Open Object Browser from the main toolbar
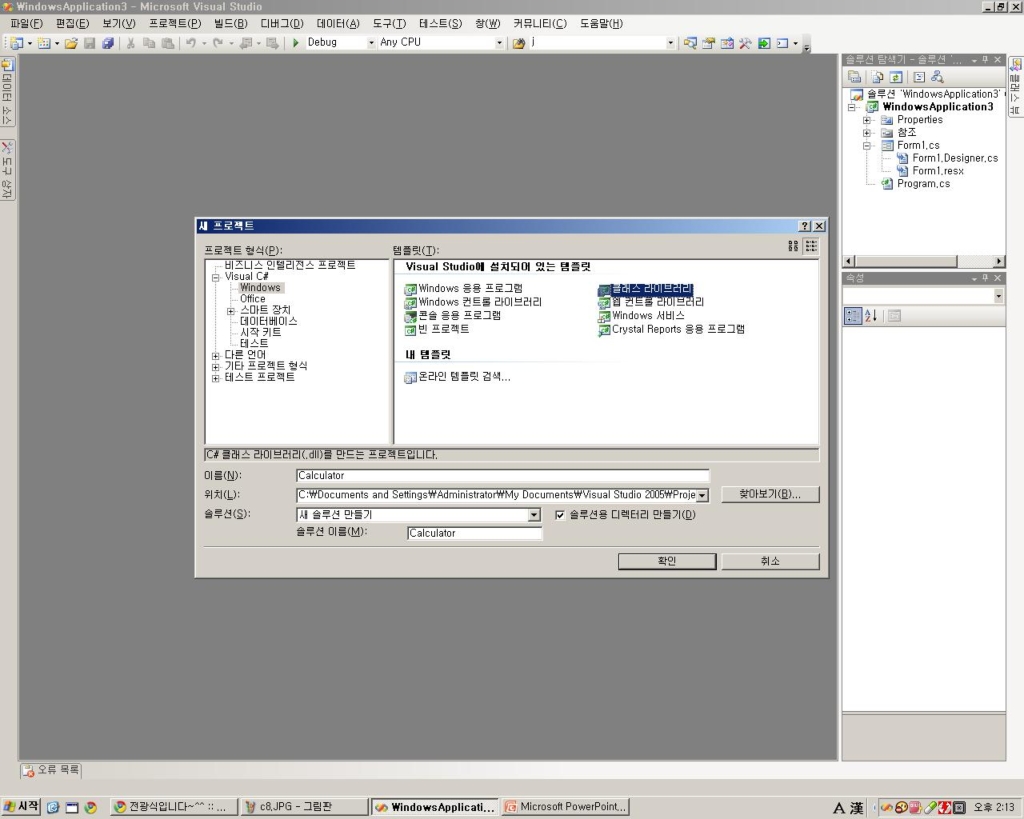Image resolution: width=1024 pixels, height=819 pixels. point(727,43)
